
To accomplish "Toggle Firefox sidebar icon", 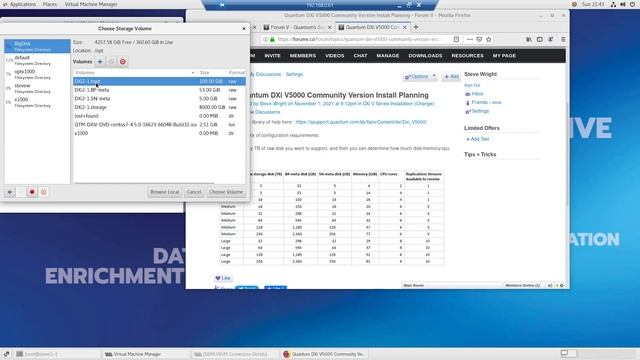I will click(x=540, y=40).
